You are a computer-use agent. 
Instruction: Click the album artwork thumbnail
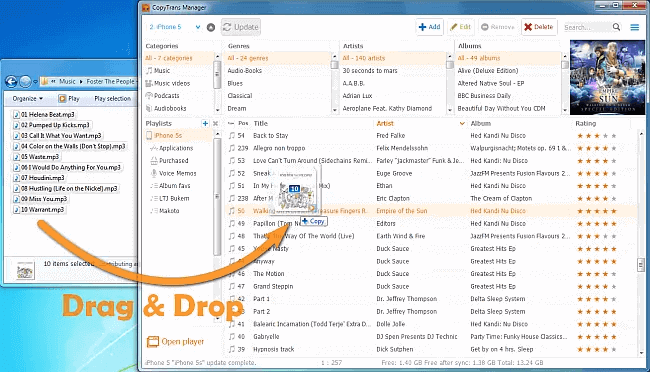pos(607,78)
